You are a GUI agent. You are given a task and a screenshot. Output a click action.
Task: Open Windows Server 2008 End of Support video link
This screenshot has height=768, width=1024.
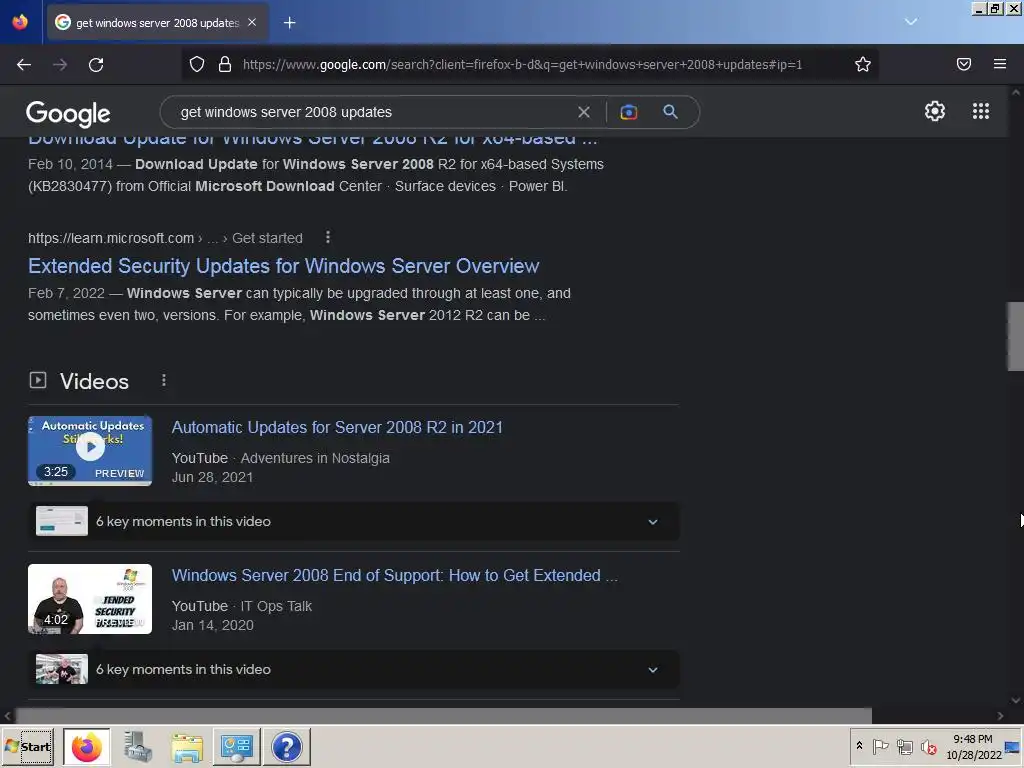pyautogui.click(x=394, y=575)
